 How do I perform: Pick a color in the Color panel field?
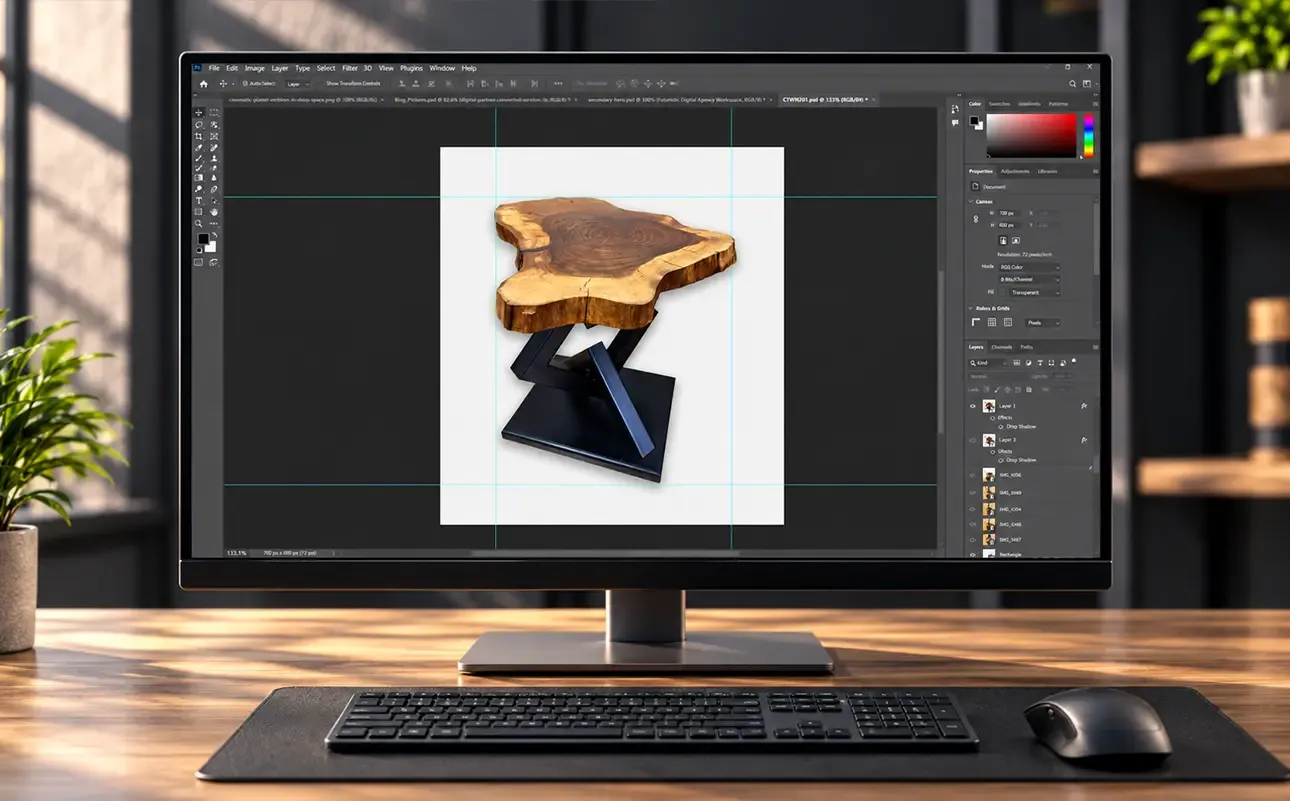coord(1031,135)
